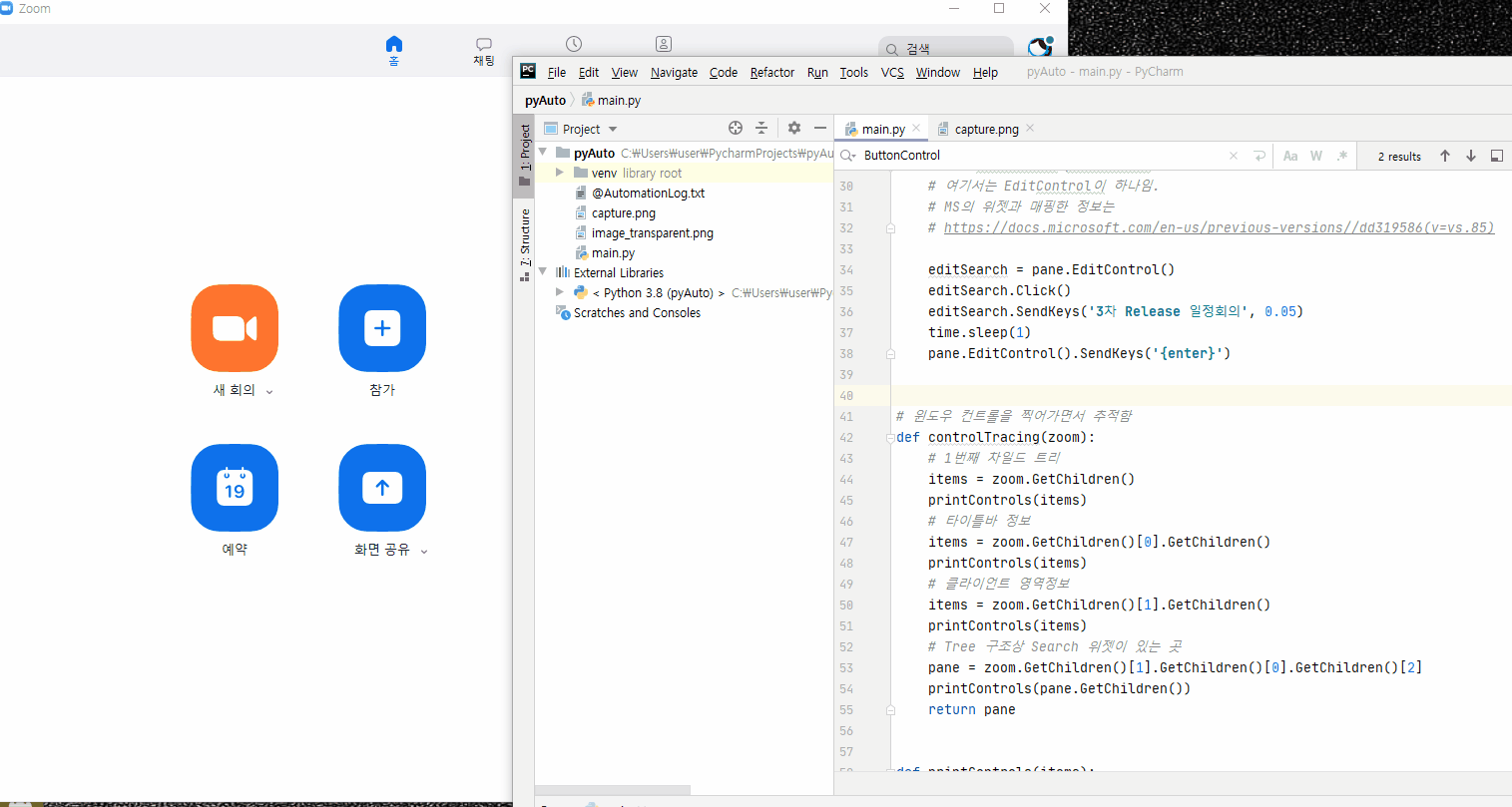Image resolution: width=1512 pixels, height=807 pixels.
Task: Toggle the Structure tool window button
Action: click(525, 244)
